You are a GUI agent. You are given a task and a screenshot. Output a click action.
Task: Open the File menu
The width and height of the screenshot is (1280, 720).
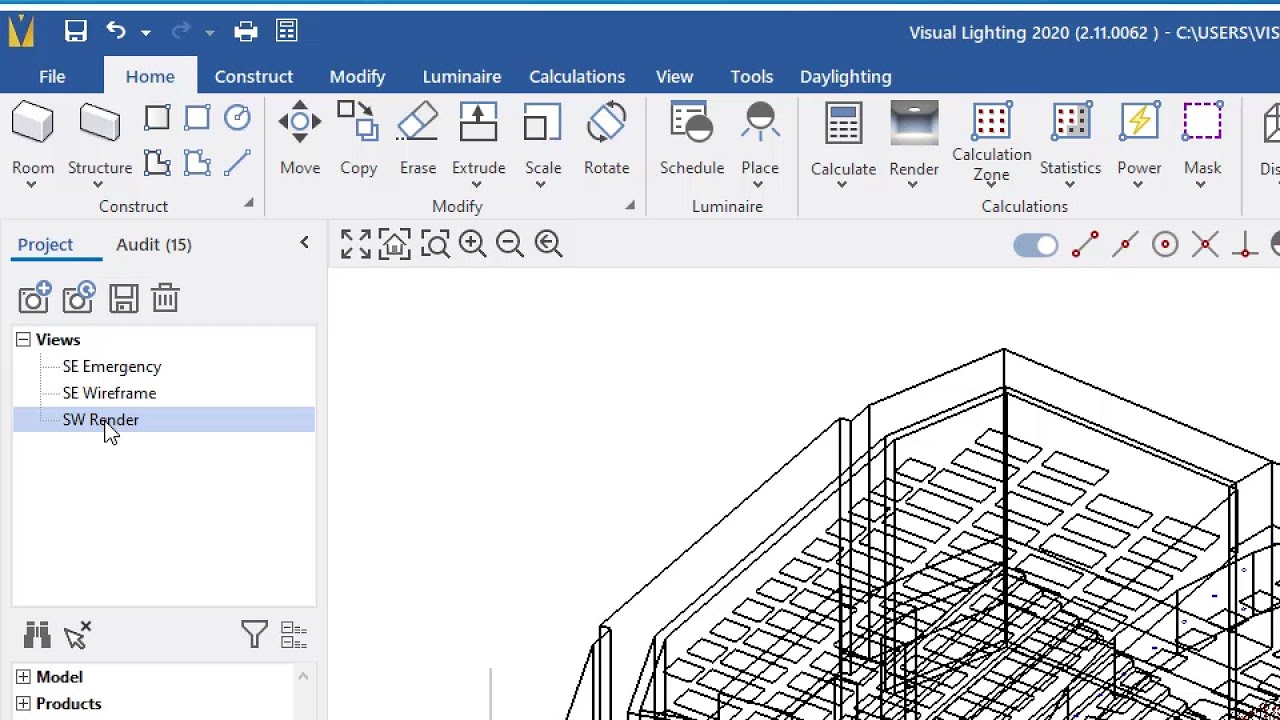coord(52,76)
